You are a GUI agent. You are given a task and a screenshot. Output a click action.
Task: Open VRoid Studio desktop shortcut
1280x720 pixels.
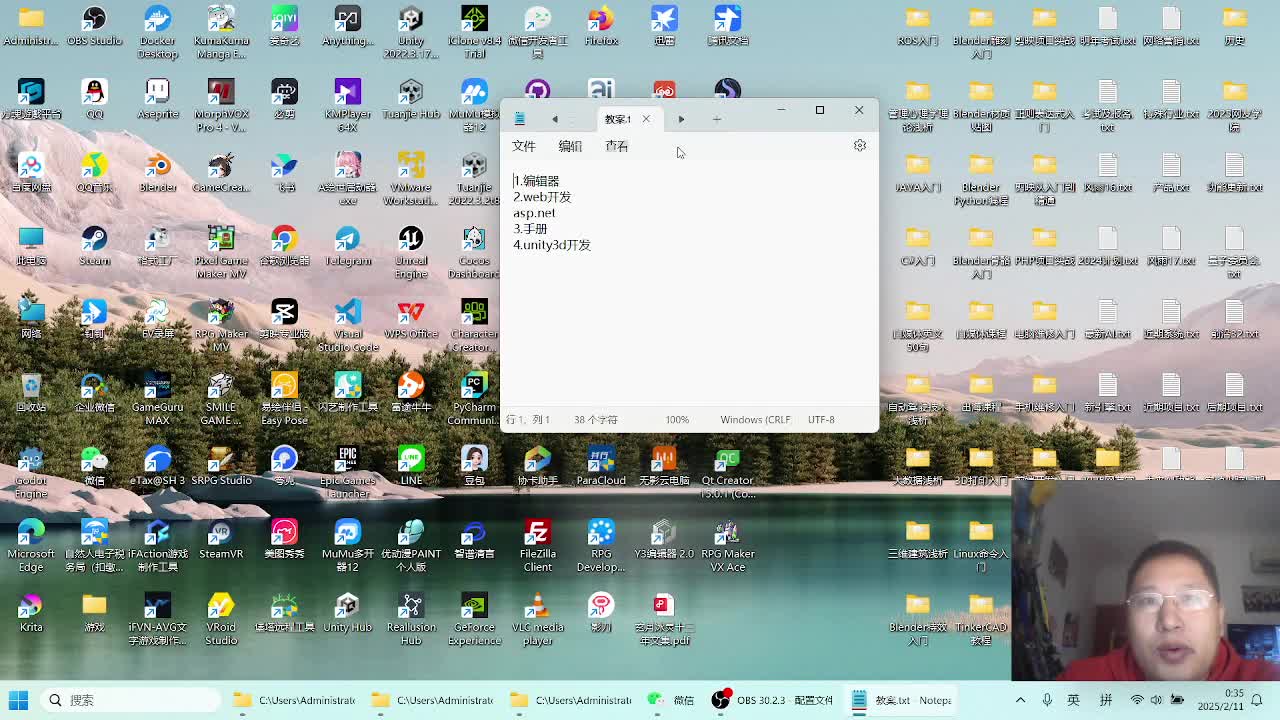pos(221,618)
